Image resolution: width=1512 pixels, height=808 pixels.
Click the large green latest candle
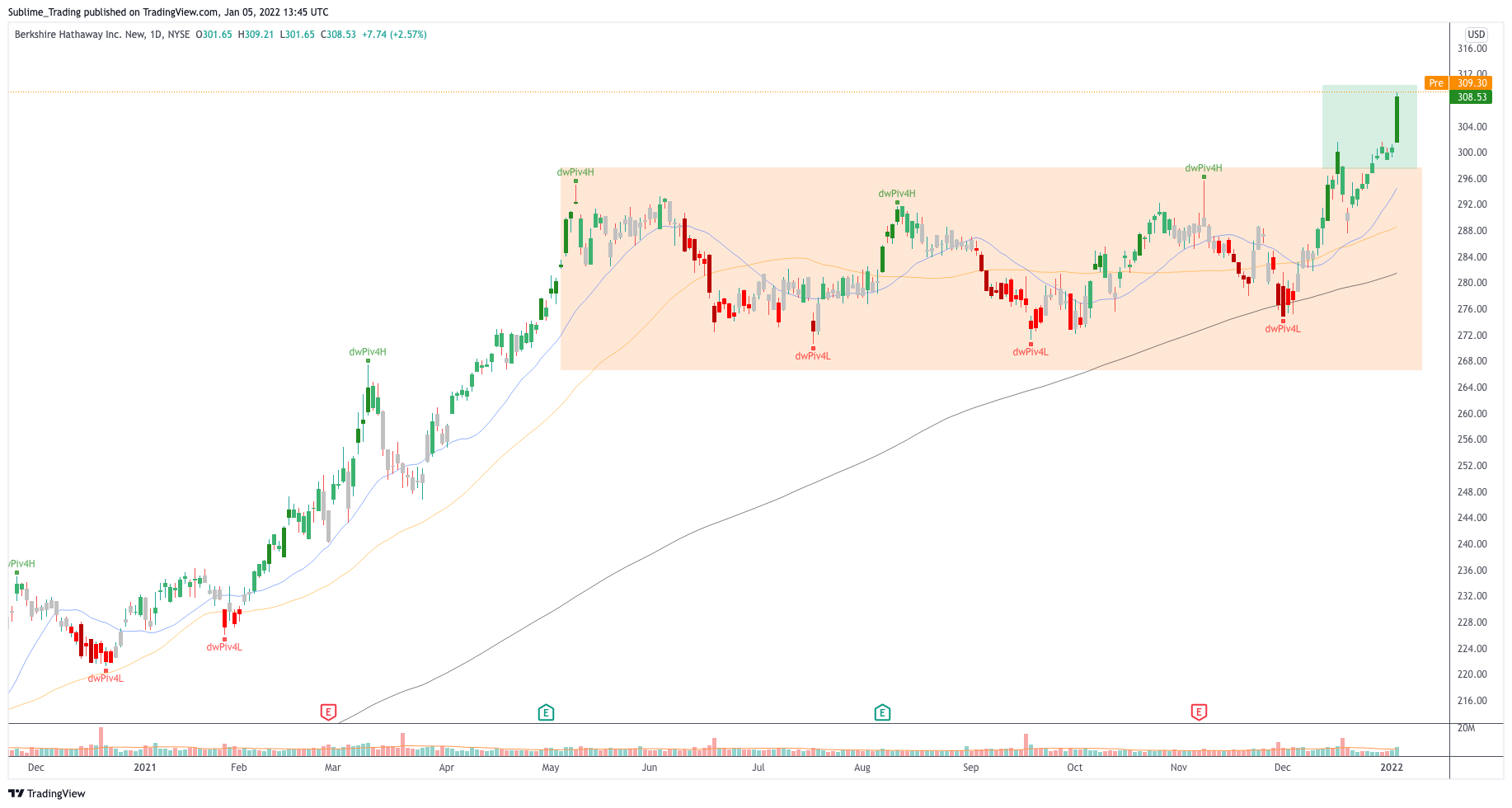(1397, 120)
